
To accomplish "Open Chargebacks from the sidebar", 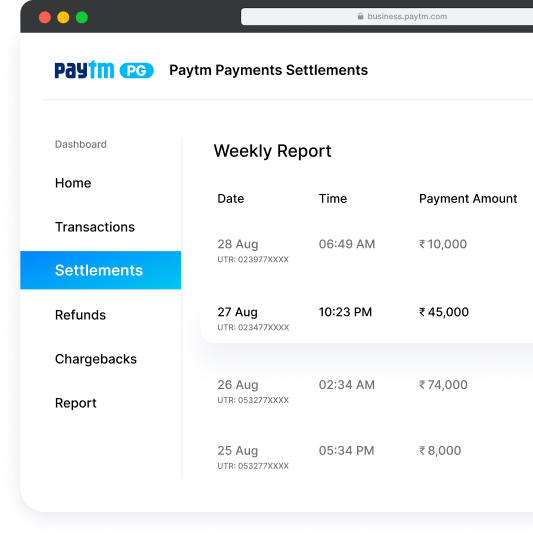I will (x=96, y=359).
